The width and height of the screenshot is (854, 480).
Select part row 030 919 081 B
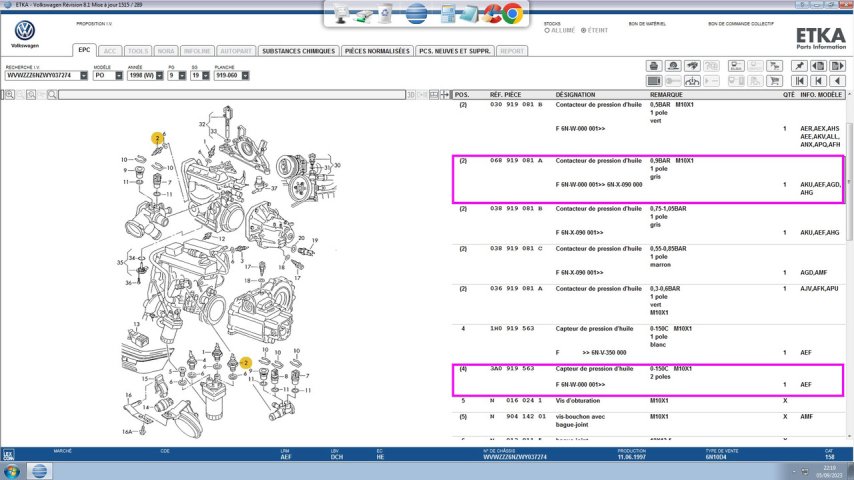tap(648, 125)
